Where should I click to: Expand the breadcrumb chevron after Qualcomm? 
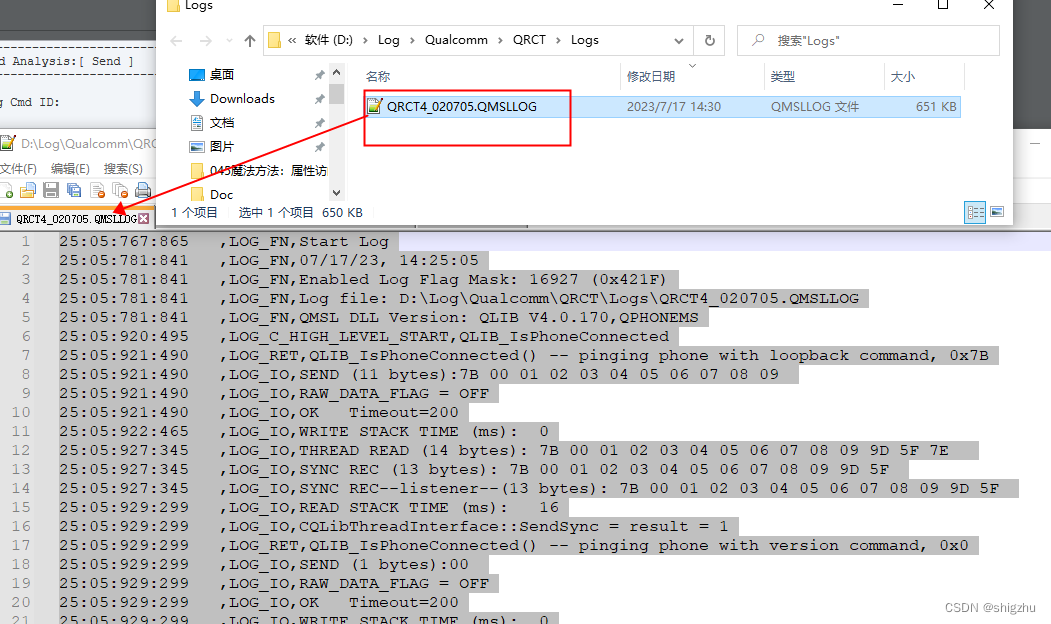pyautogui.click(x=501, y=40)
